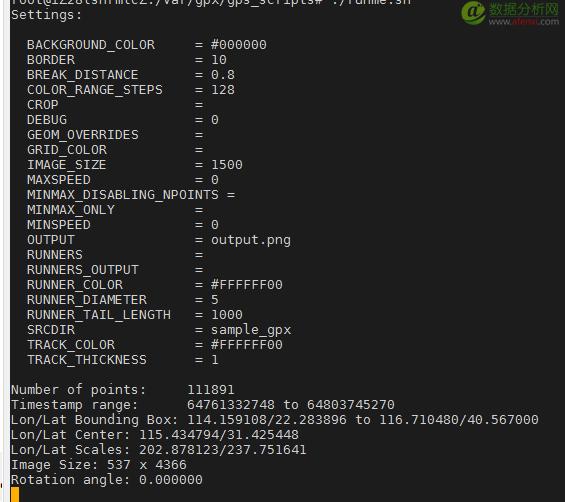Select the BACKGROUND_COLOR label text

tap(91, 45)
